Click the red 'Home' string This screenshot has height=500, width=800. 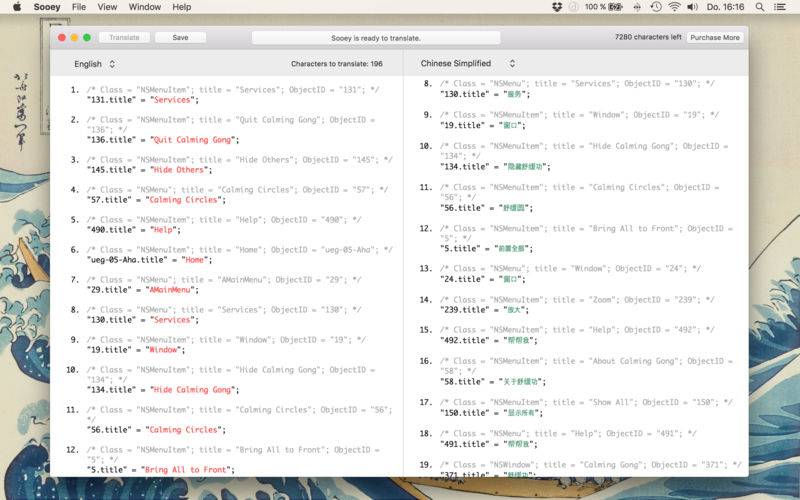[x=194, y=260]
